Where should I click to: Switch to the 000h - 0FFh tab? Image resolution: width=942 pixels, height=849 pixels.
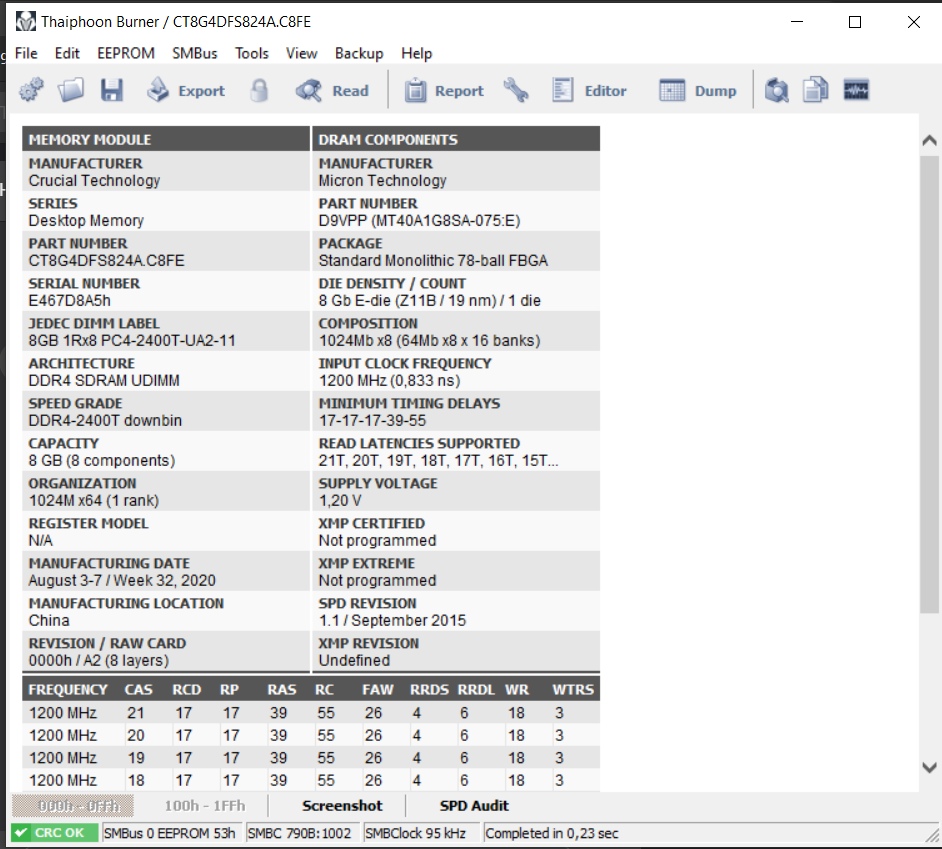[73, 806]
